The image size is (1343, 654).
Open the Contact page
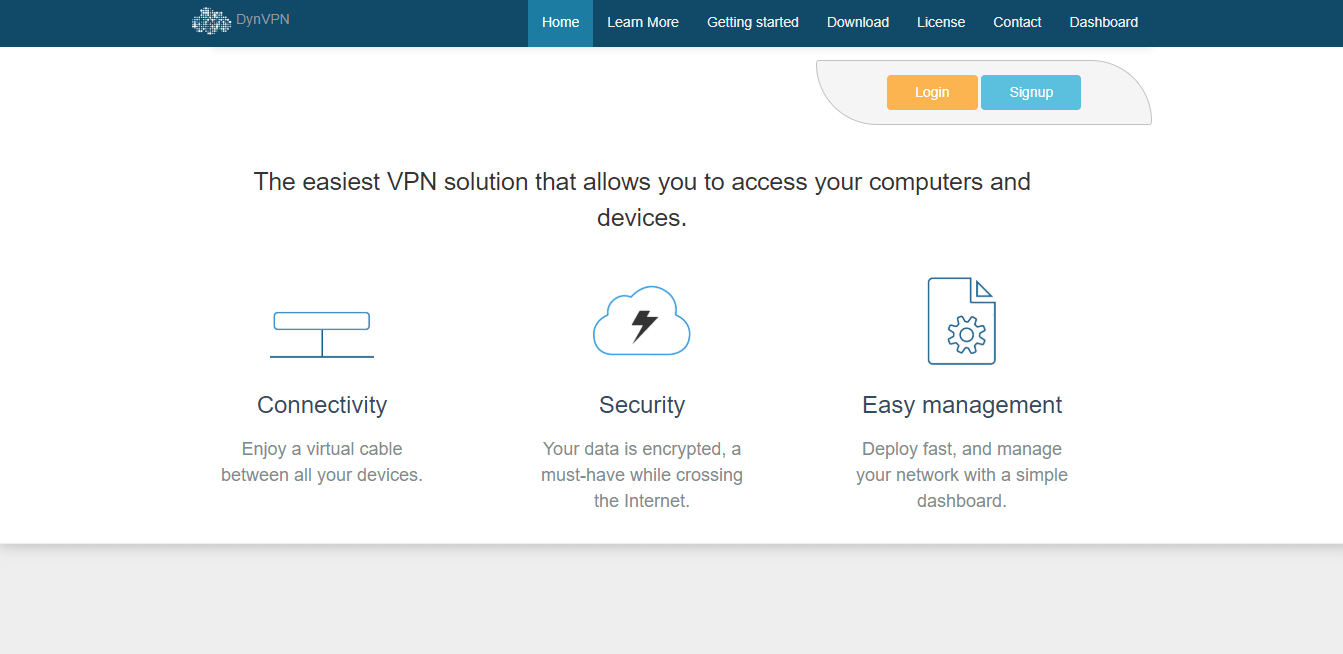tap(1017, 23)
